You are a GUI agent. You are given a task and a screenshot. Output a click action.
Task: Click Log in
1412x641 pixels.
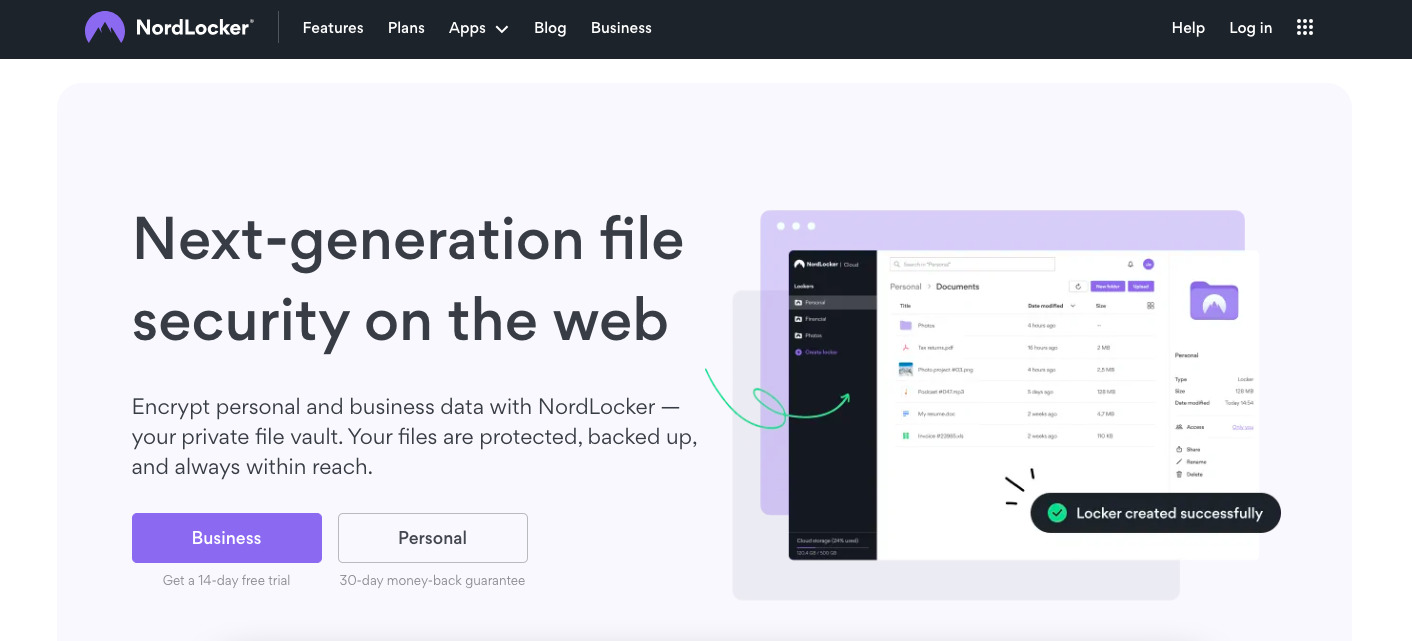click(x=1251, y=28)
